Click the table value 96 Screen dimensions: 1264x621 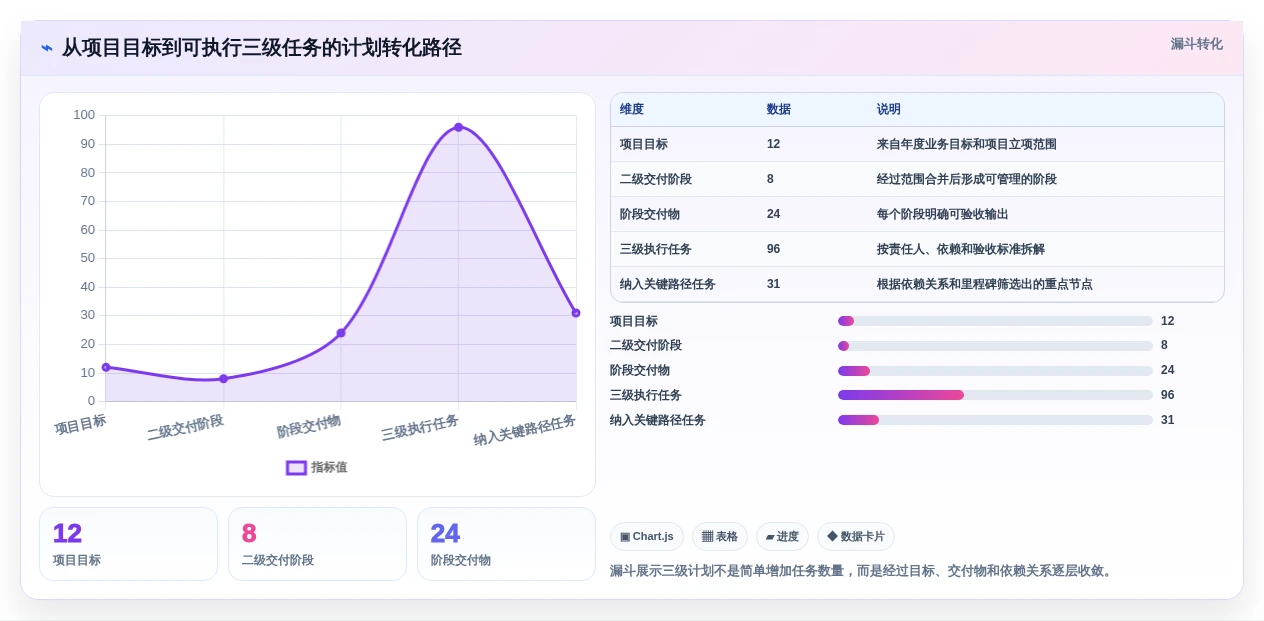click(774, 249)
